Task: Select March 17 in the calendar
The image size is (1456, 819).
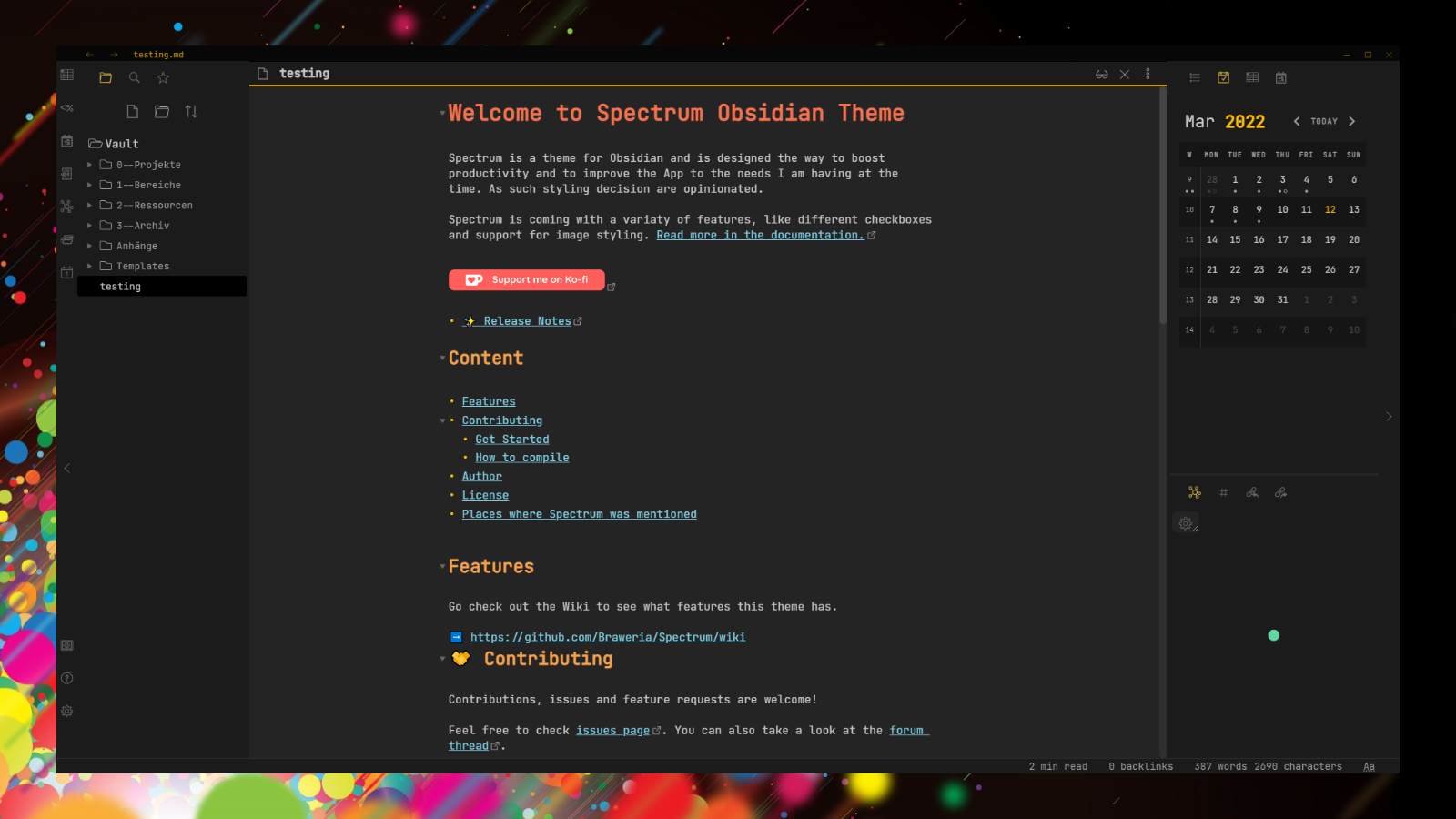Action: [1283, 240]
